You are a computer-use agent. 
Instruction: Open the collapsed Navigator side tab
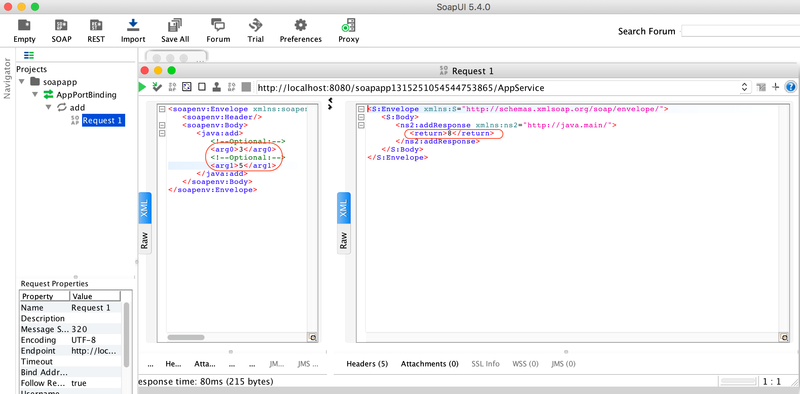tap(7, 78)
